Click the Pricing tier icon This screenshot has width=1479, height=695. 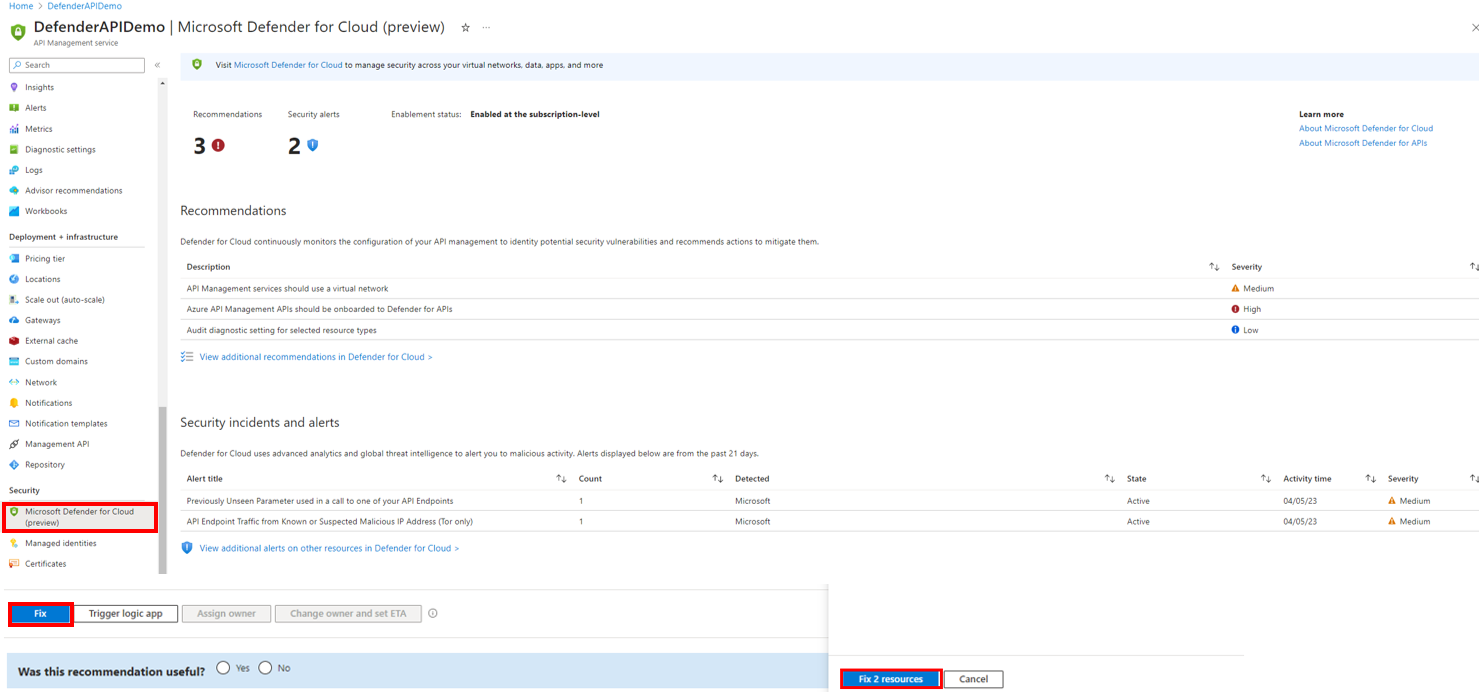14,258
